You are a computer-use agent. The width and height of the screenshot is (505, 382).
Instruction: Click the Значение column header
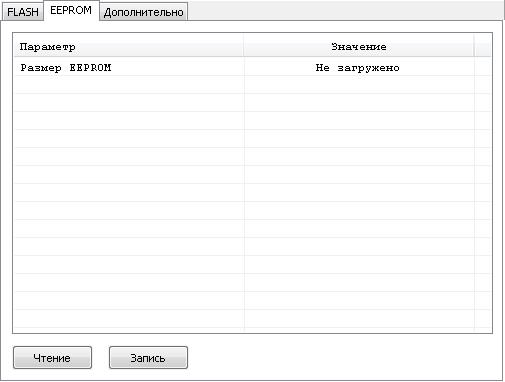pyautogui.click(x=359, y=47)
